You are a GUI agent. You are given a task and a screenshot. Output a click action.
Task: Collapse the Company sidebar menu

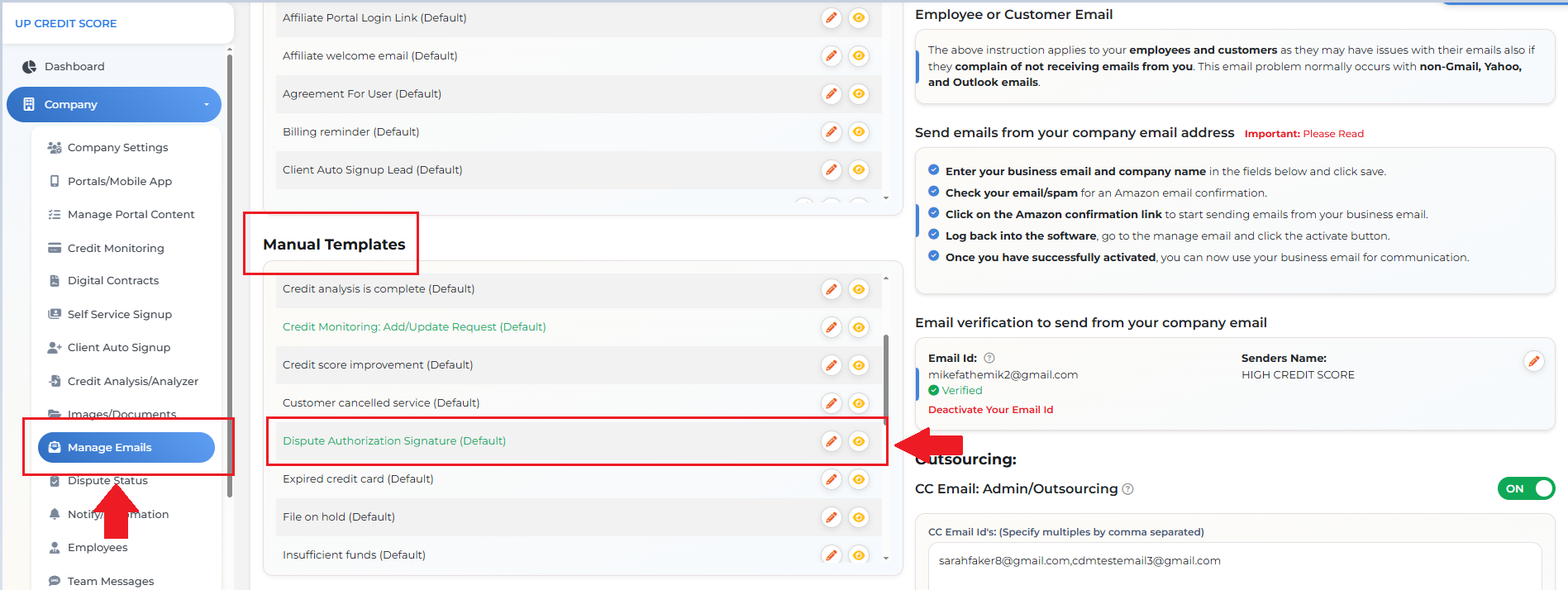[114, 104]
